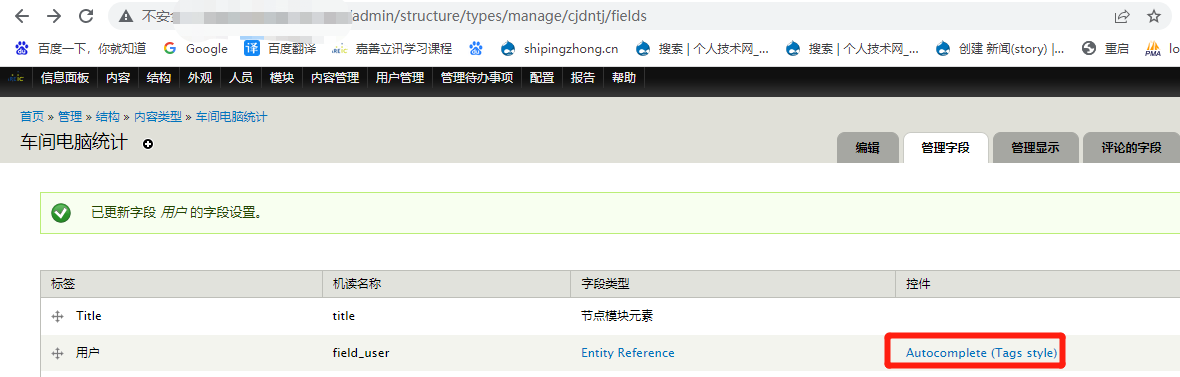The image size is (1180, 377).
Task: Switch to the 管理显示 tab
Action: pyautogui.click(x=1036, y=148)
